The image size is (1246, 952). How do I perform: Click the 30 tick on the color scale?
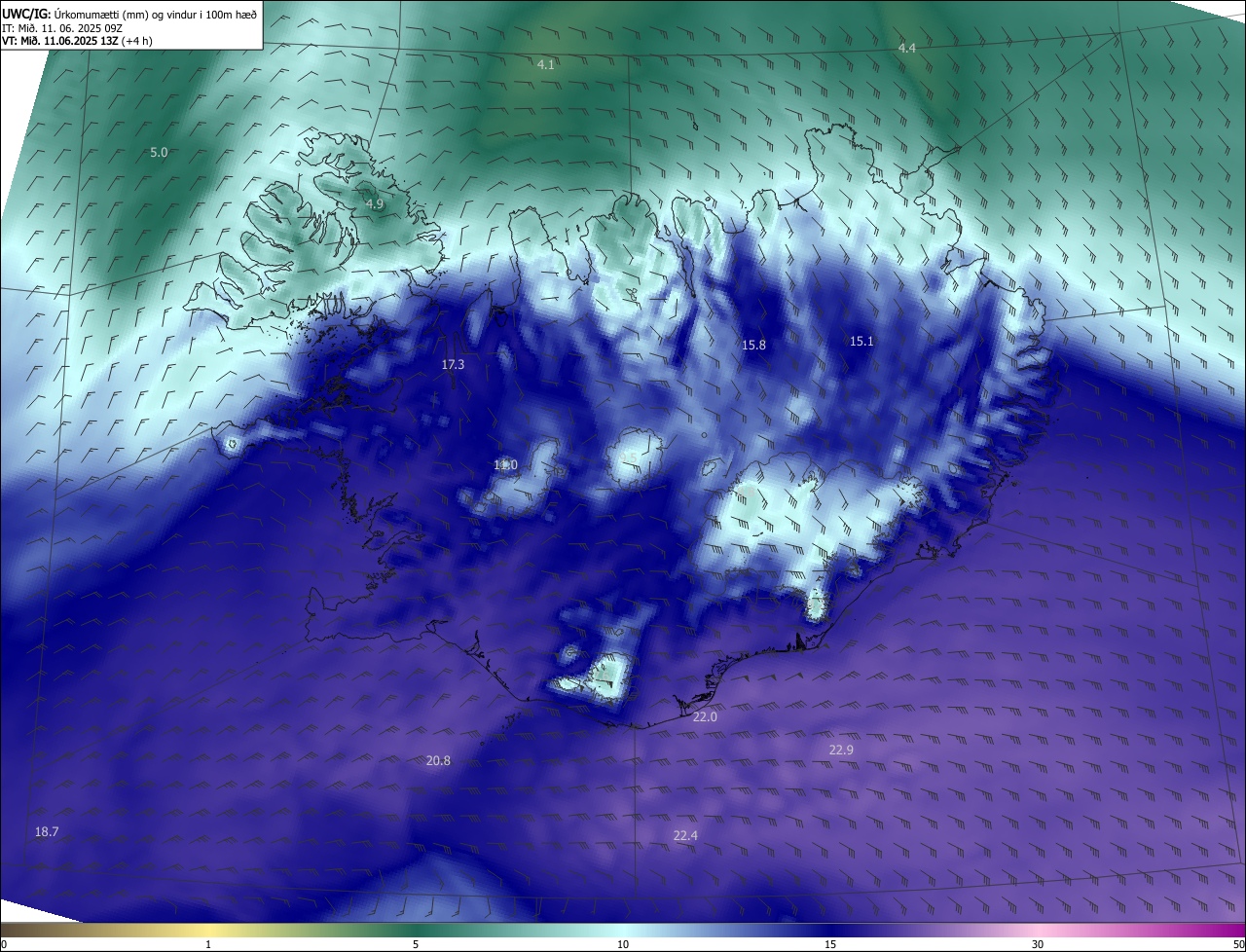1038,944
